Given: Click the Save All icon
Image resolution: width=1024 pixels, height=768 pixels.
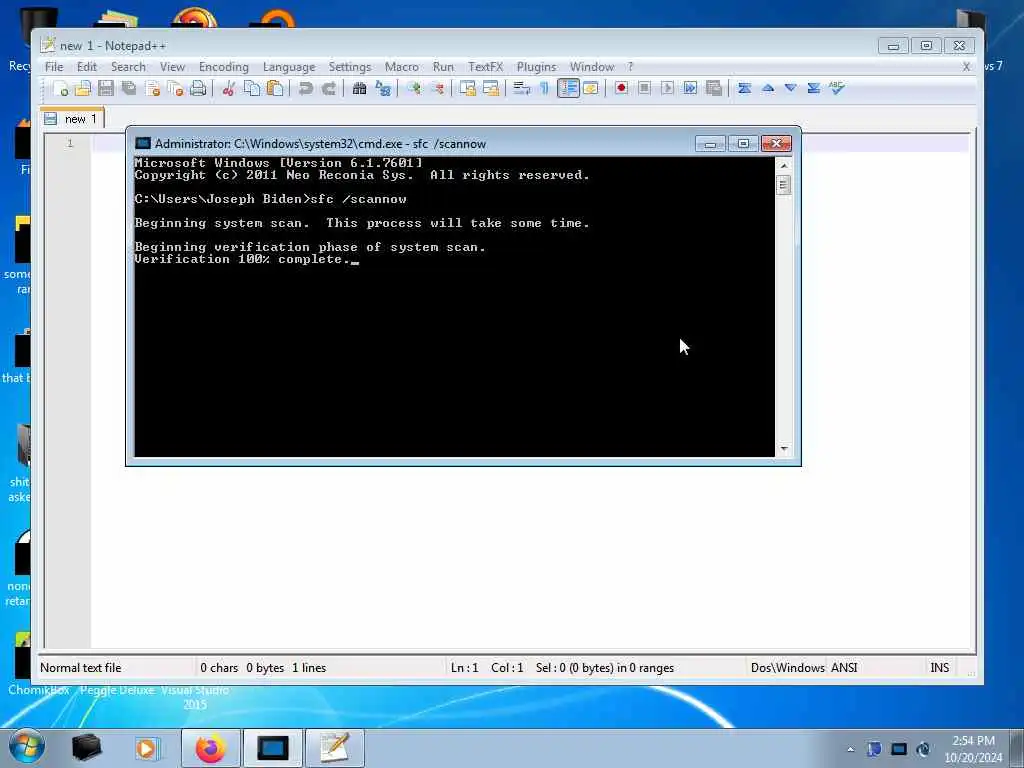Looking at the screenshot, I should pyautogui.click(x=129, y=88).
